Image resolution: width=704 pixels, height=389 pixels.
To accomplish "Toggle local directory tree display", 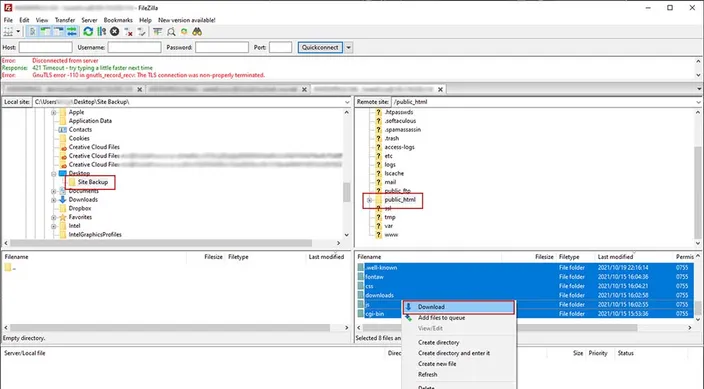I will pos(45,31).
